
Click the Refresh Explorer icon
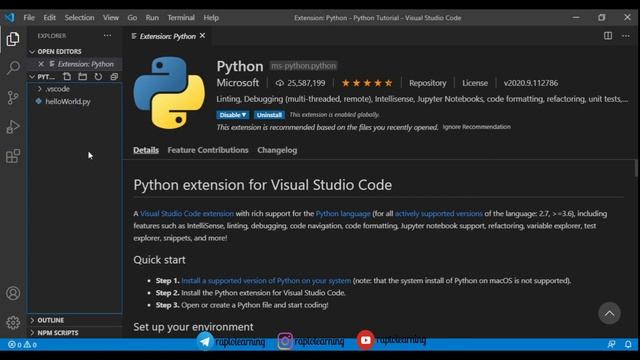click(98, 77)
